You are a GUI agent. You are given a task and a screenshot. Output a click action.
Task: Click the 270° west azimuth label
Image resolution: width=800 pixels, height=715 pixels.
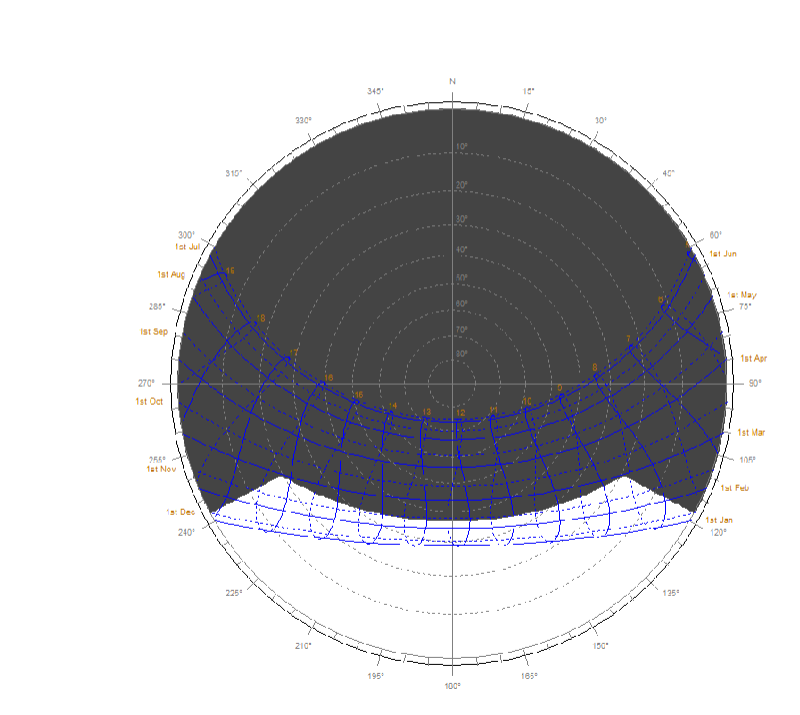coord(147,383)
